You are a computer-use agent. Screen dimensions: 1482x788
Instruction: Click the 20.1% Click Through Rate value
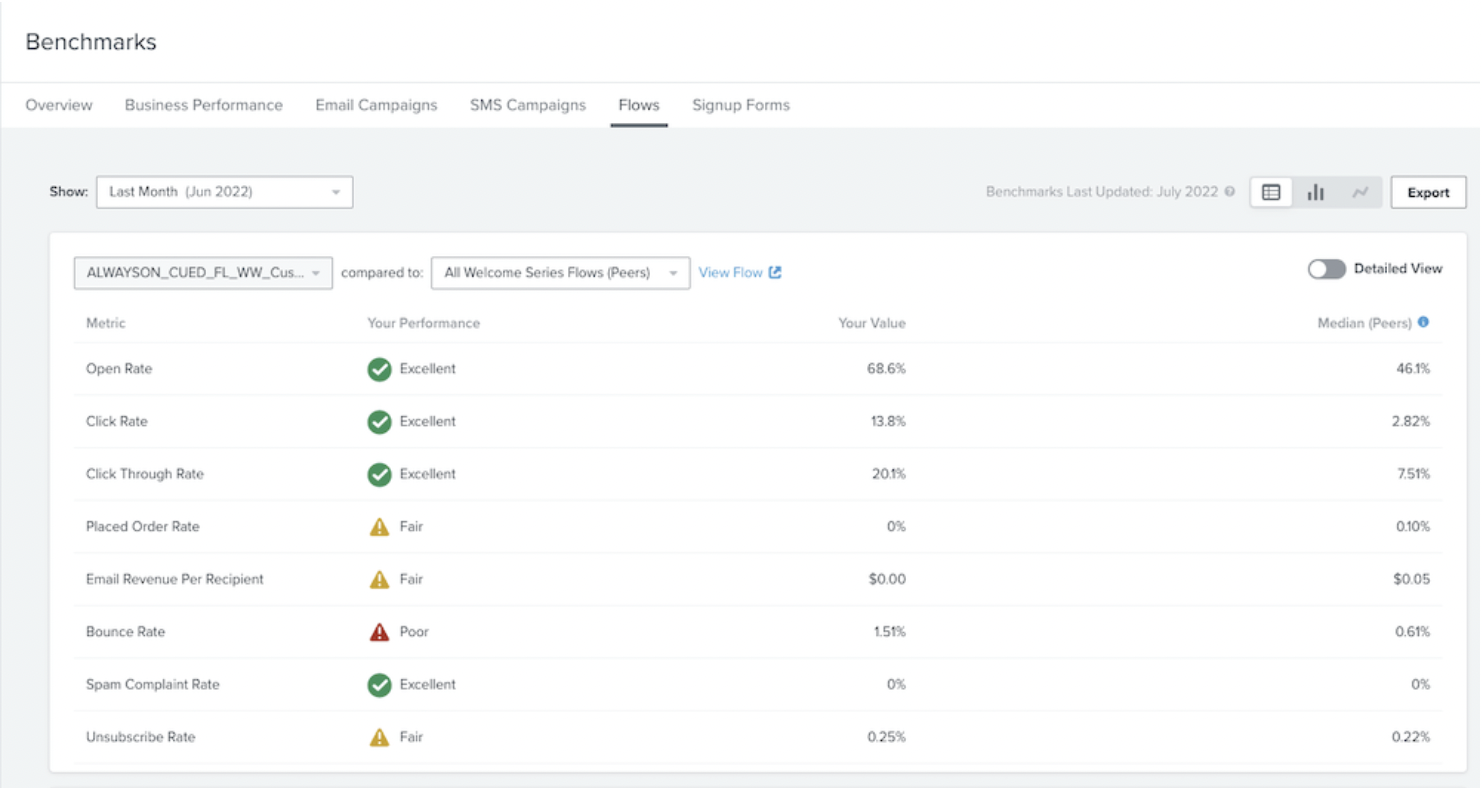click(x=888, y=474)
